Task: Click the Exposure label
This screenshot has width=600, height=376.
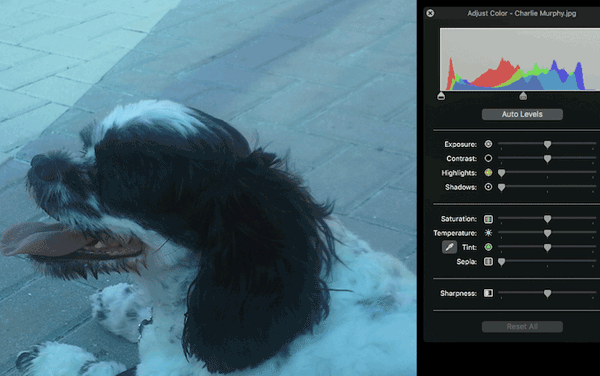Action: 460,144
